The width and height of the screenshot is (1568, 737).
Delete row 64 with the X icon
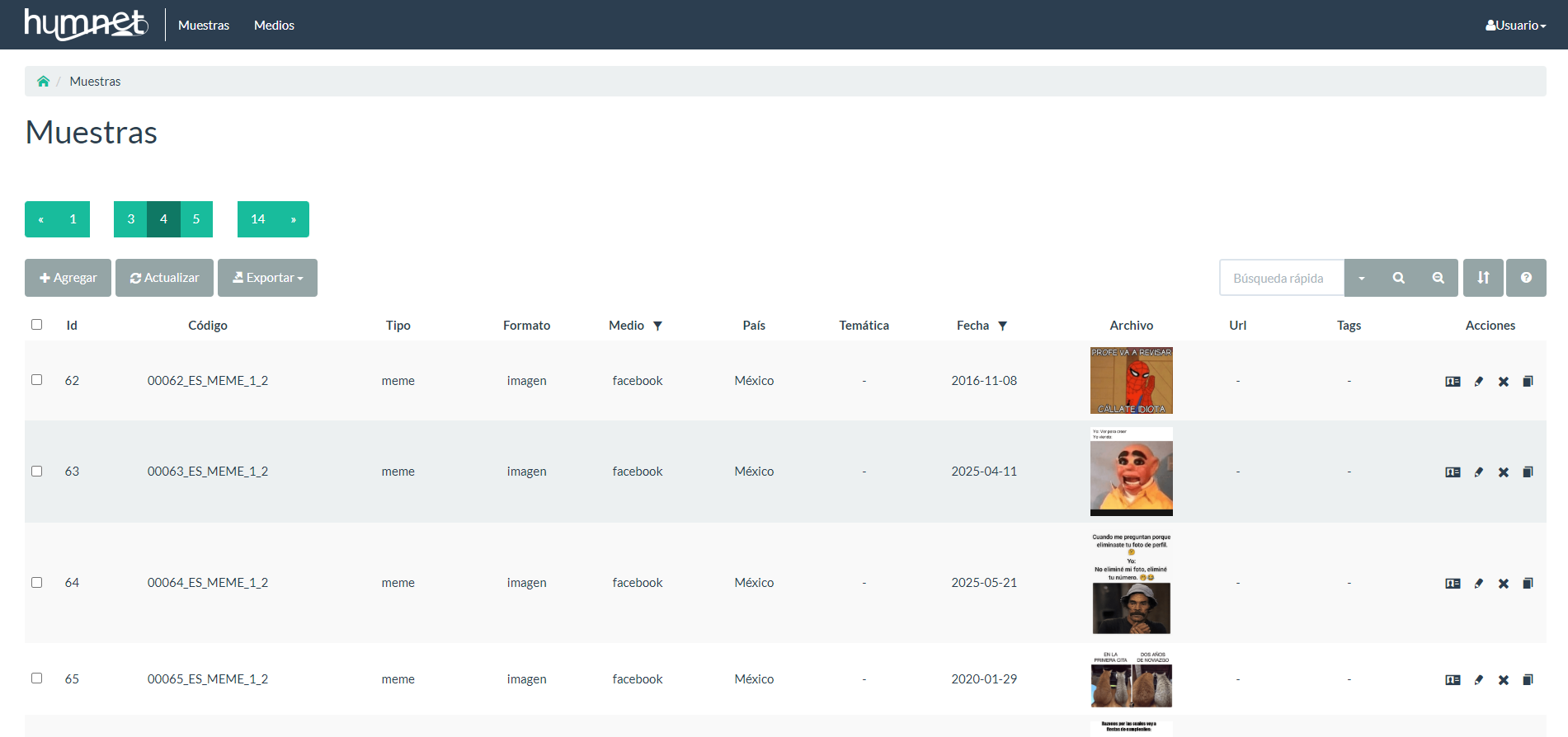tap(1503, 584)
